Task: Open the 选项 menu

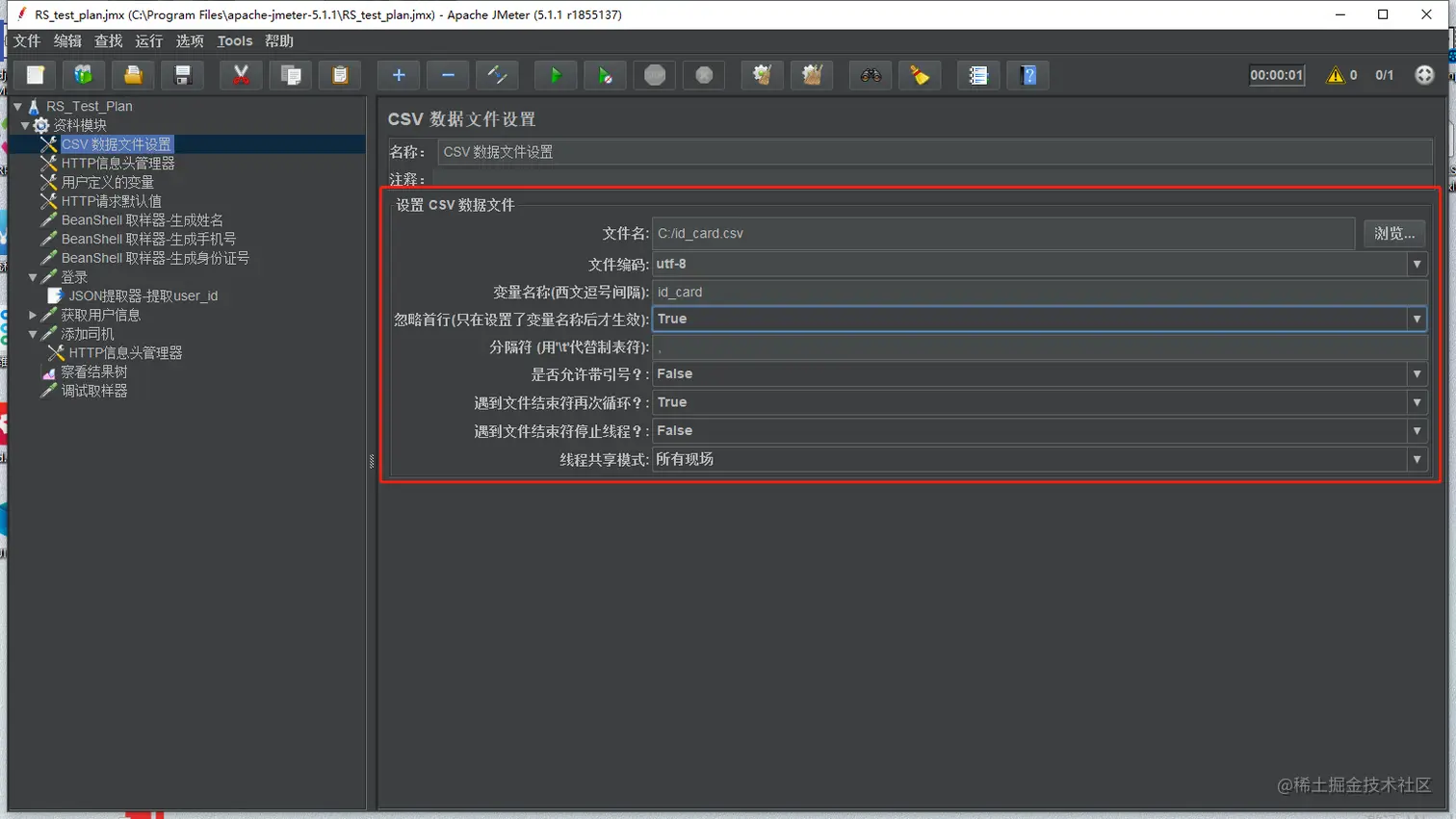Action: point(190,40)
